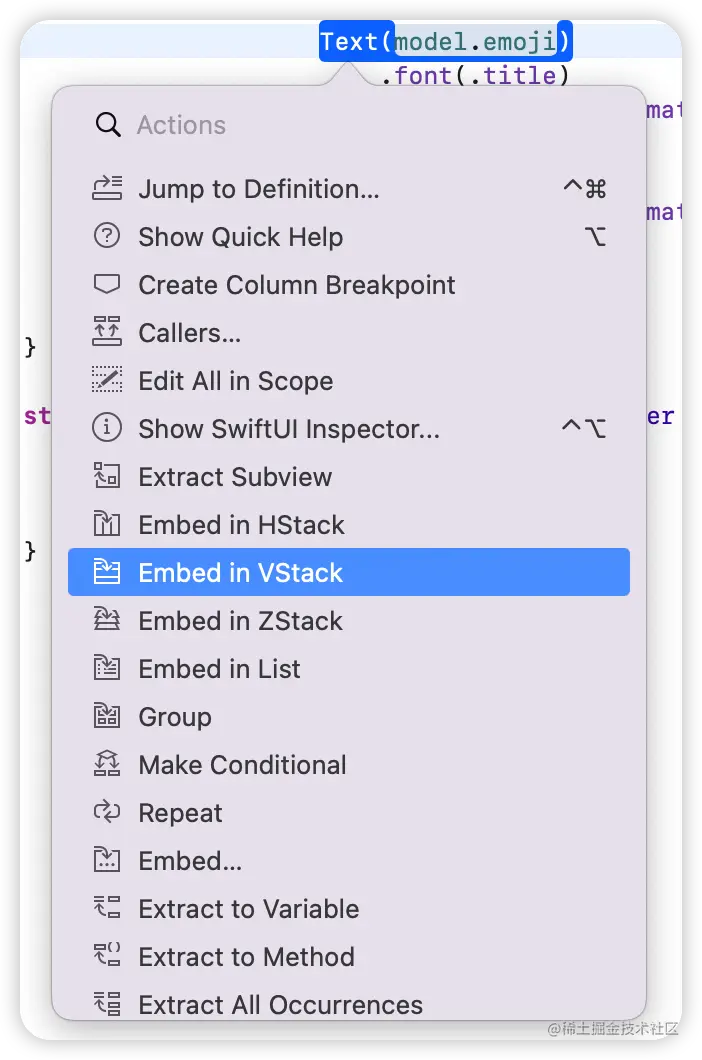
Task: Click the Jump to Definition icon
Action: point(107,188)
